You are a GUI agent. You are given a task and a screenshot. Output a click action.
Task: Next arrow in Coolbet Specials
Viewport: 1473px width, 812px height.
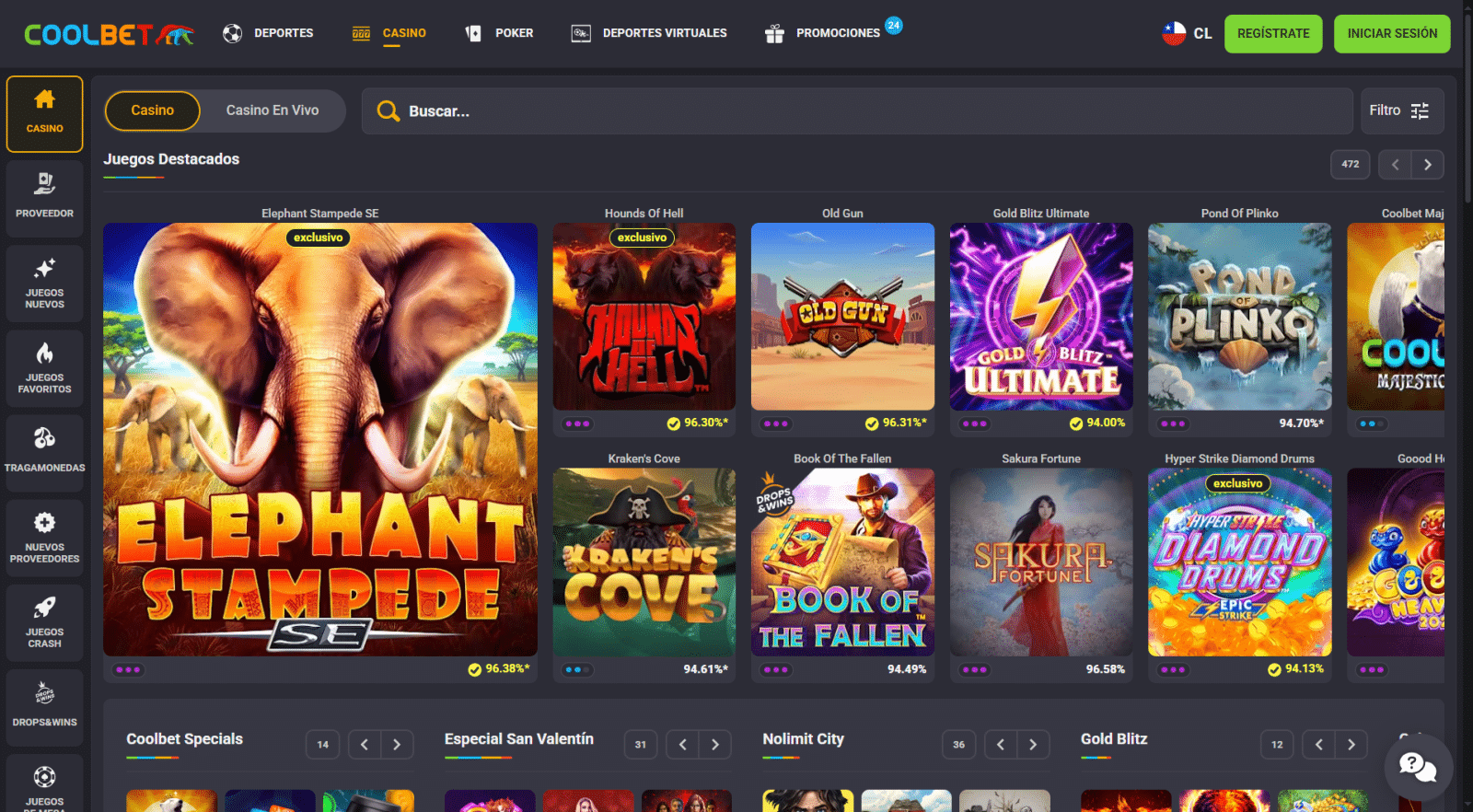(x=397, y=745)
